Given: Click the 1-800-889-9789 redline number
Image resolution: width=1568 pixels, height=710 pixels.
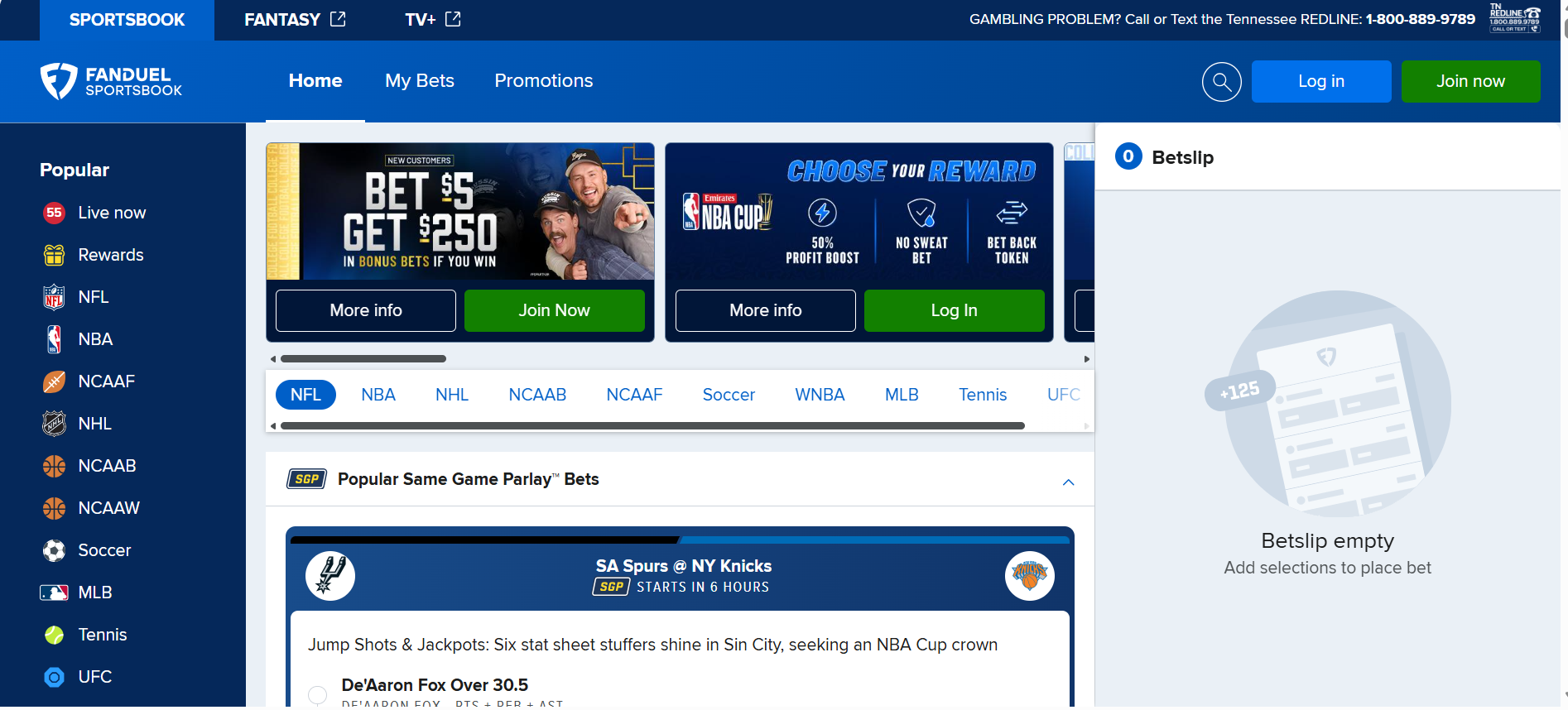Looking at the screenshot, I should pyautogui.click(x=1421, y=19).
